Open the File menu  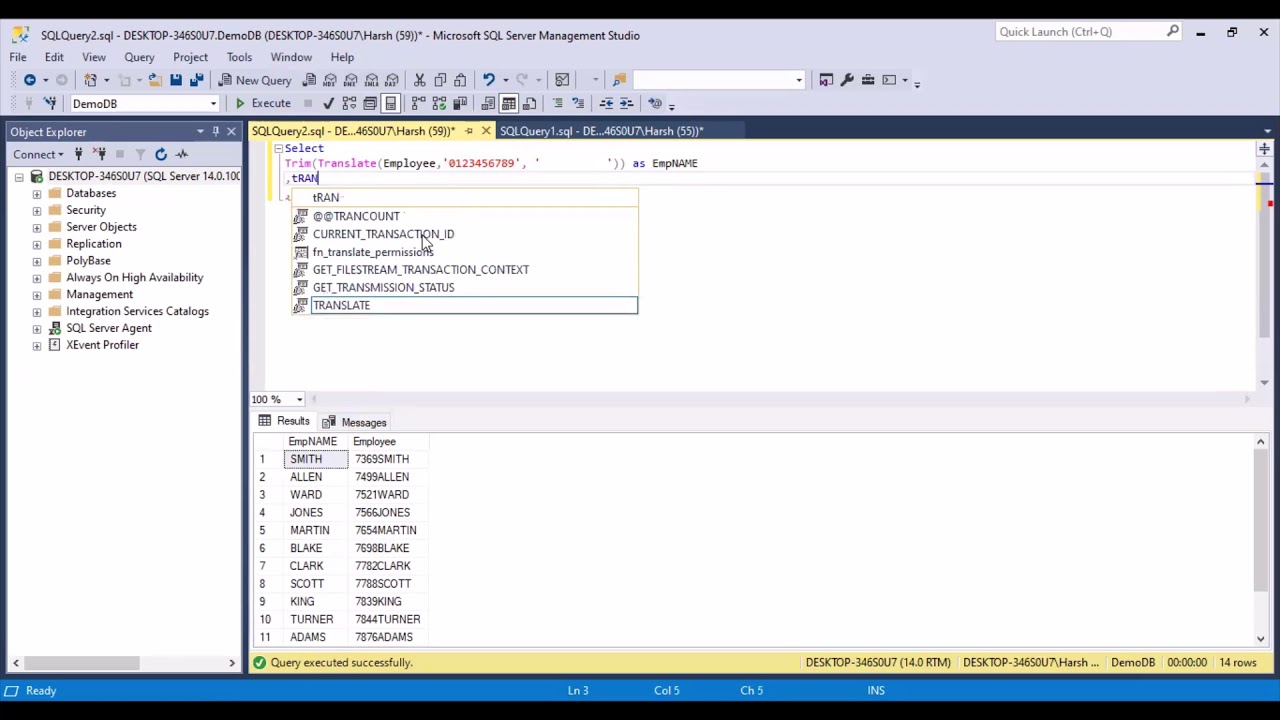(18, 57)
